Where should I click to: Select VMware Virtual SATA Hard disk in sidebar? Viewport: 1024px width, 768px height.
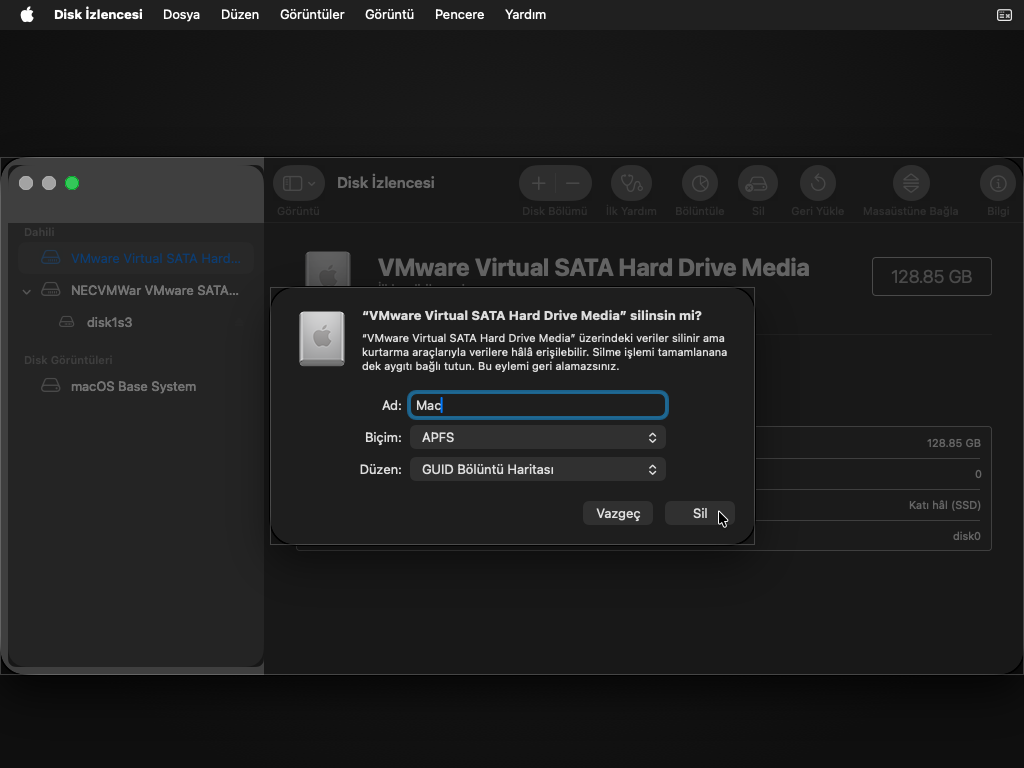[x=136, y=258]
